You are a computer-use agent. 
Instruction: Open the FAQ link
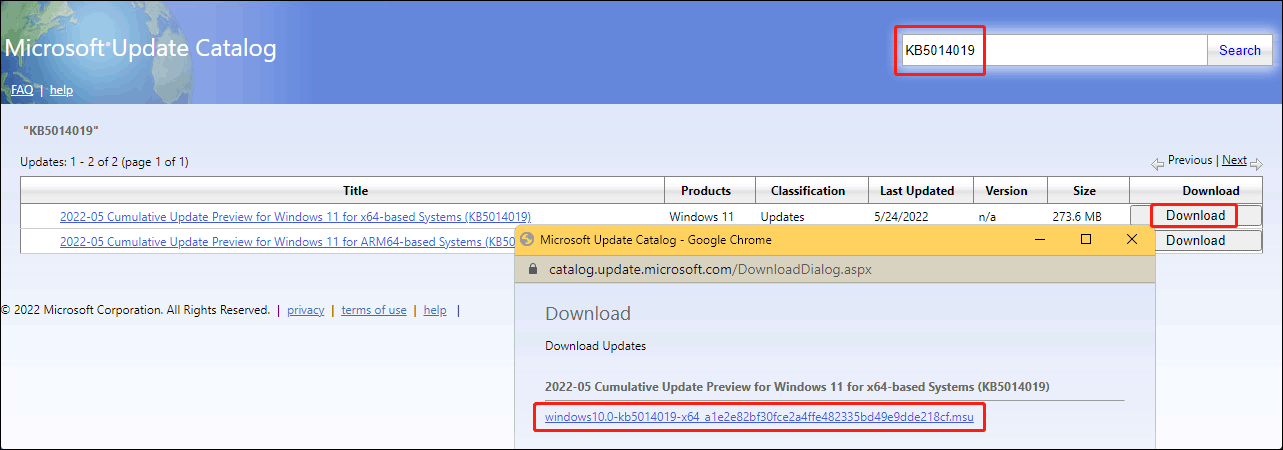(22, 90)
